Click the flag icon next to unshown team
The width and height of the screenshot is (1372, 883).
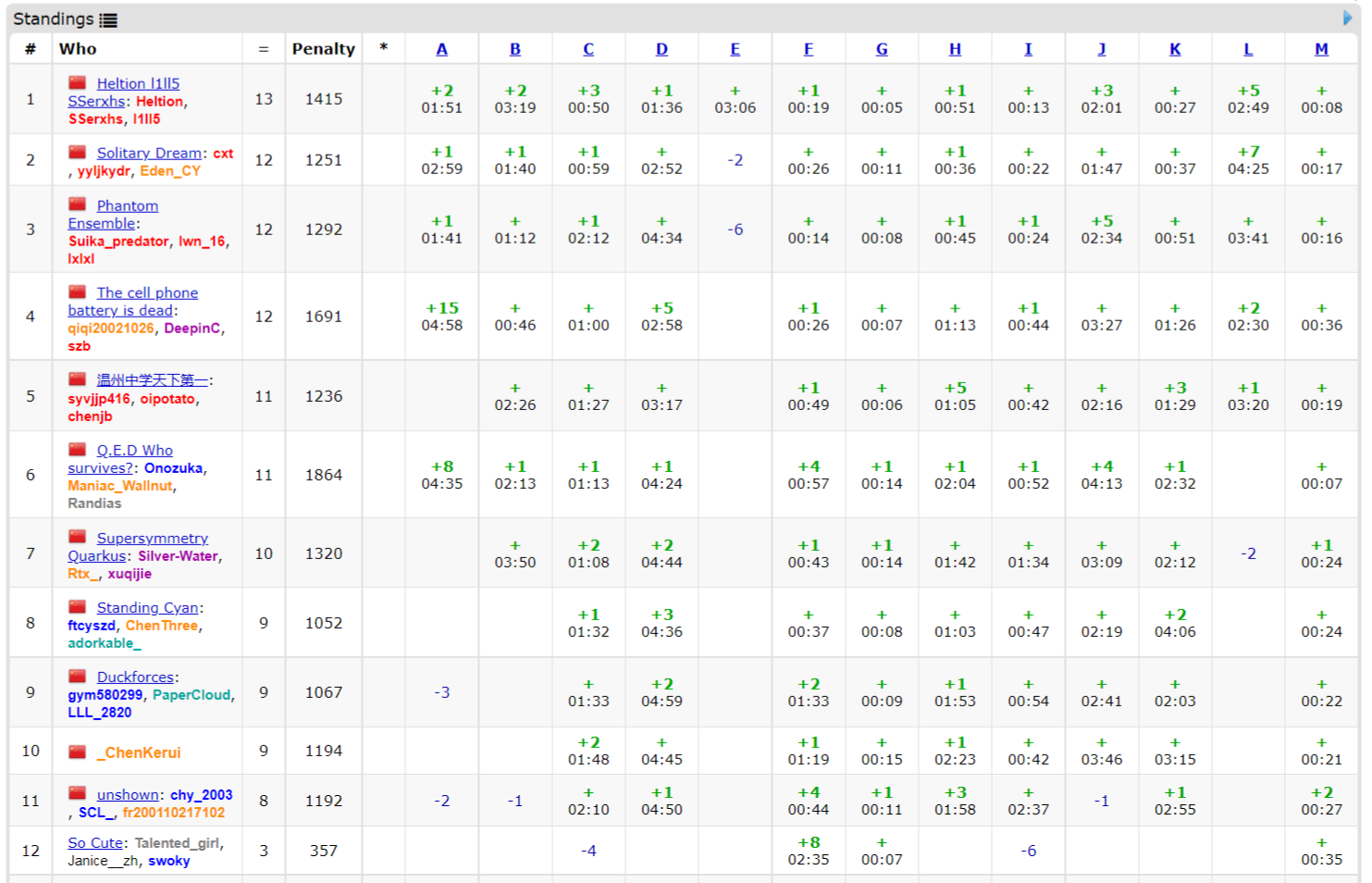(78, 794)
